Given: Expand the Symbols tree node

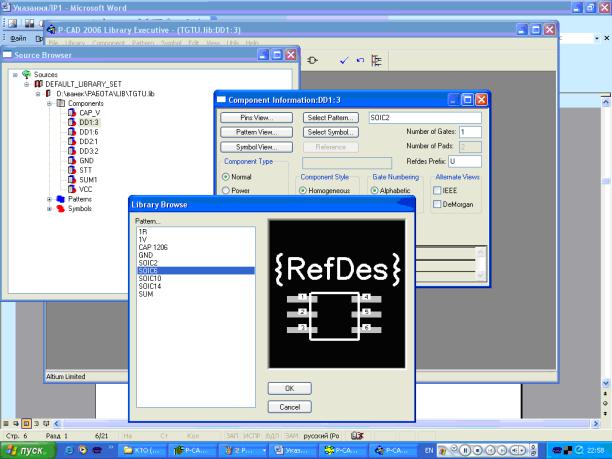Looking at the screenshot, I should click(49, 209).
